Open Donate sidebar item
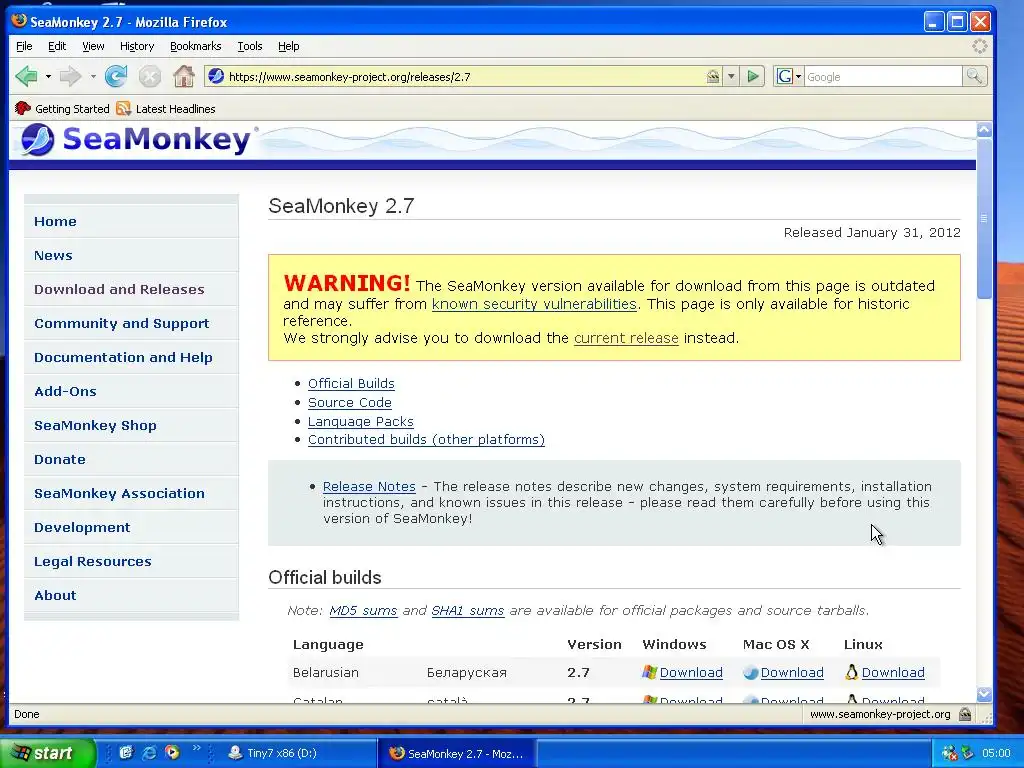The width and height of the screenshot is (1024, 768). (x=131, y=459)
